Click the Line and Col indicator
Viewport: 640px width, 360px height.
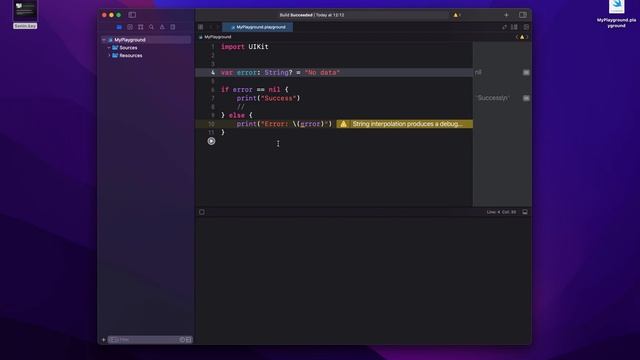pyautogui.click(x=501, y=212)
